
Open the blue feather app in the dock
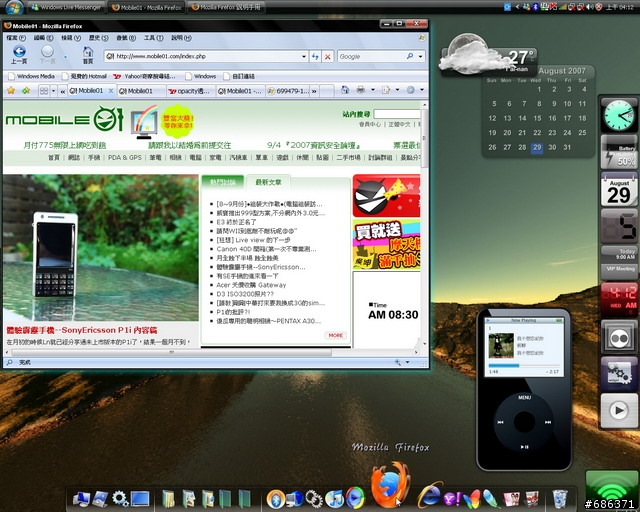491,499
